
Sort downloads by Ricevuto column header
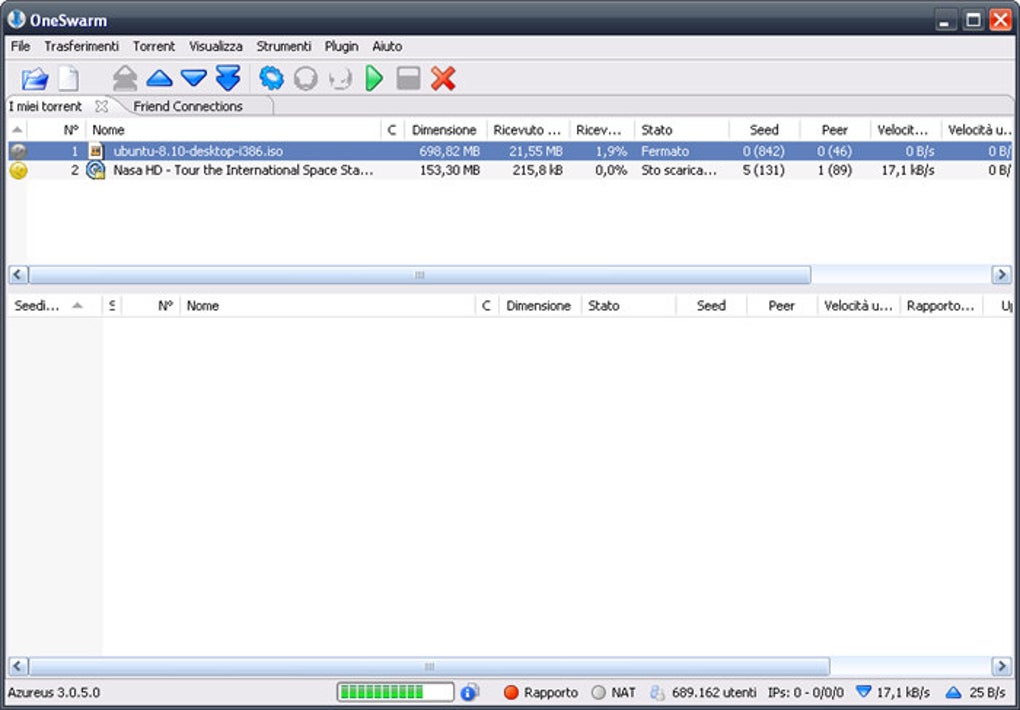point(527,130)
